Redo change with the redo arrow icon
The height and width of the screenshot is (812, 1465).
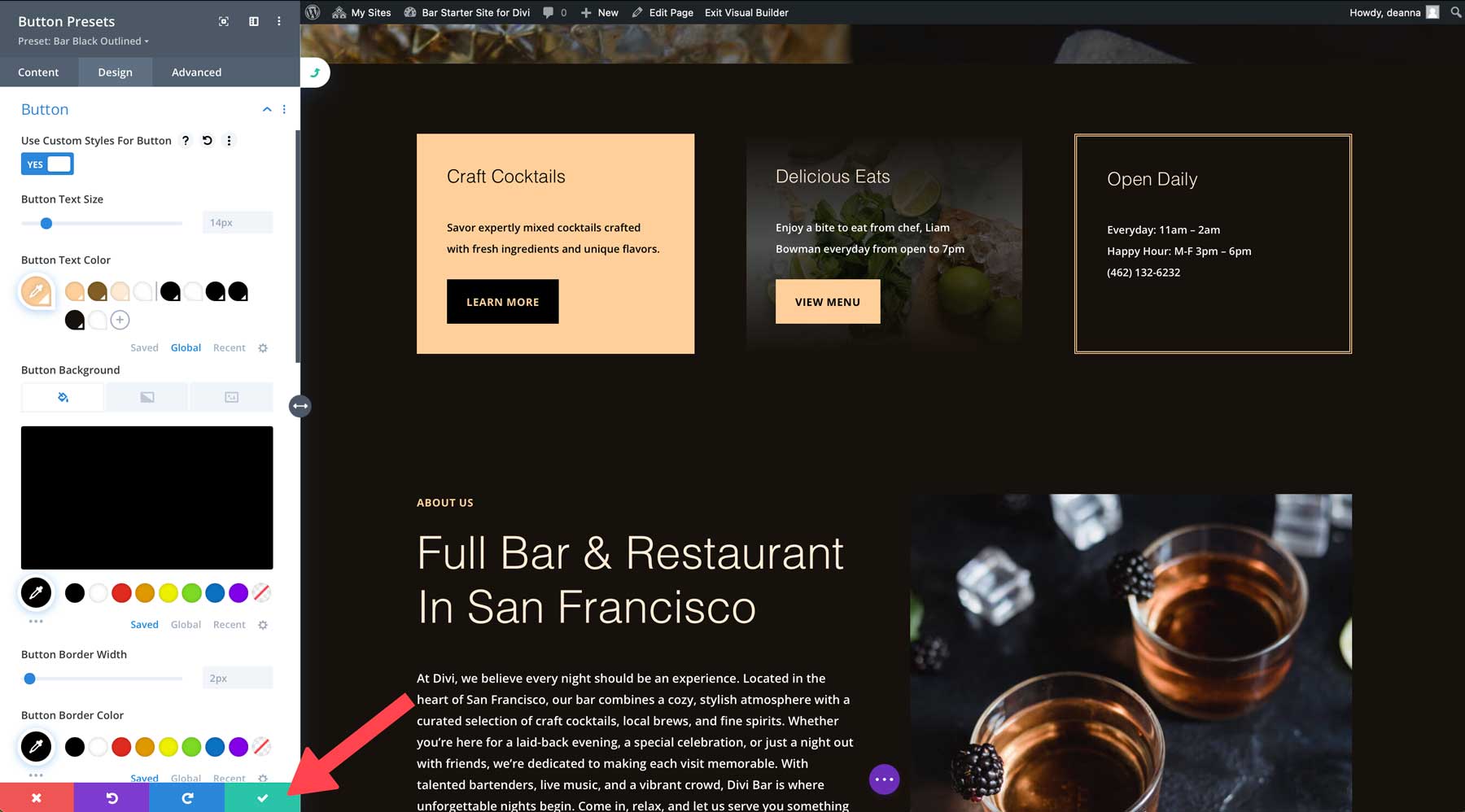[186, 798]
